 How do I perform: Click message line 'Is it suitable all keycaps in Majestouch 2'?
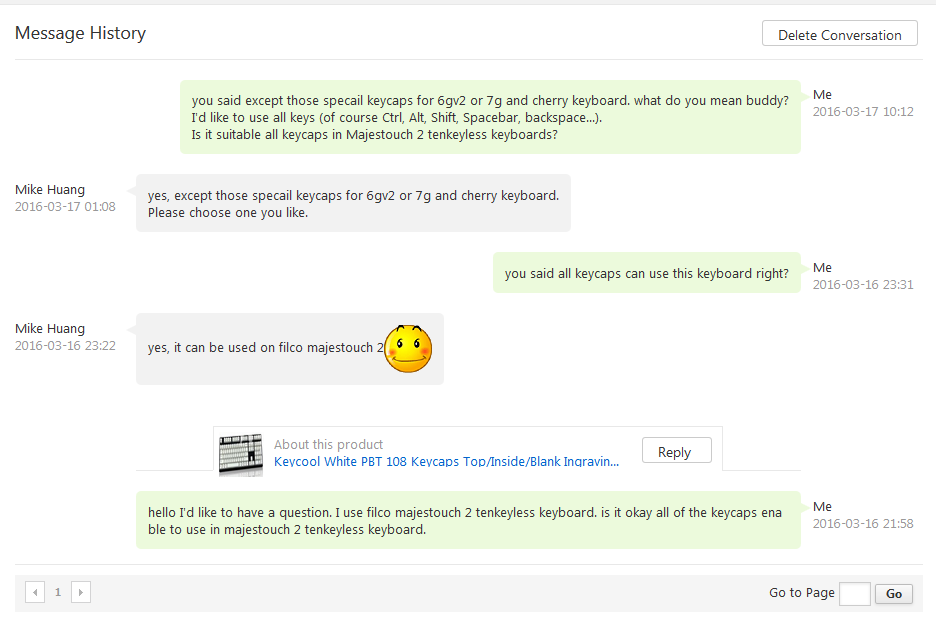374,135
